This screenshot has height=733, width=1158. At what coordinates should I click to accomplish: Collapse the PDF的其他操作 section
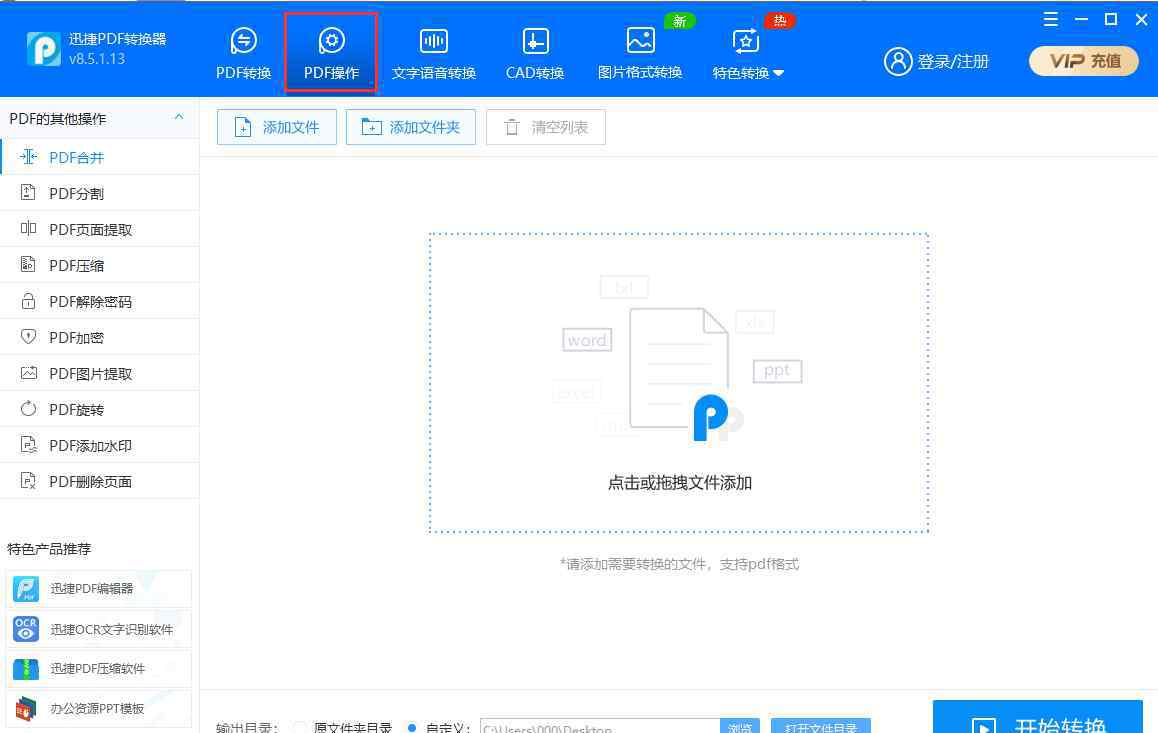click(x=179, y=117)
